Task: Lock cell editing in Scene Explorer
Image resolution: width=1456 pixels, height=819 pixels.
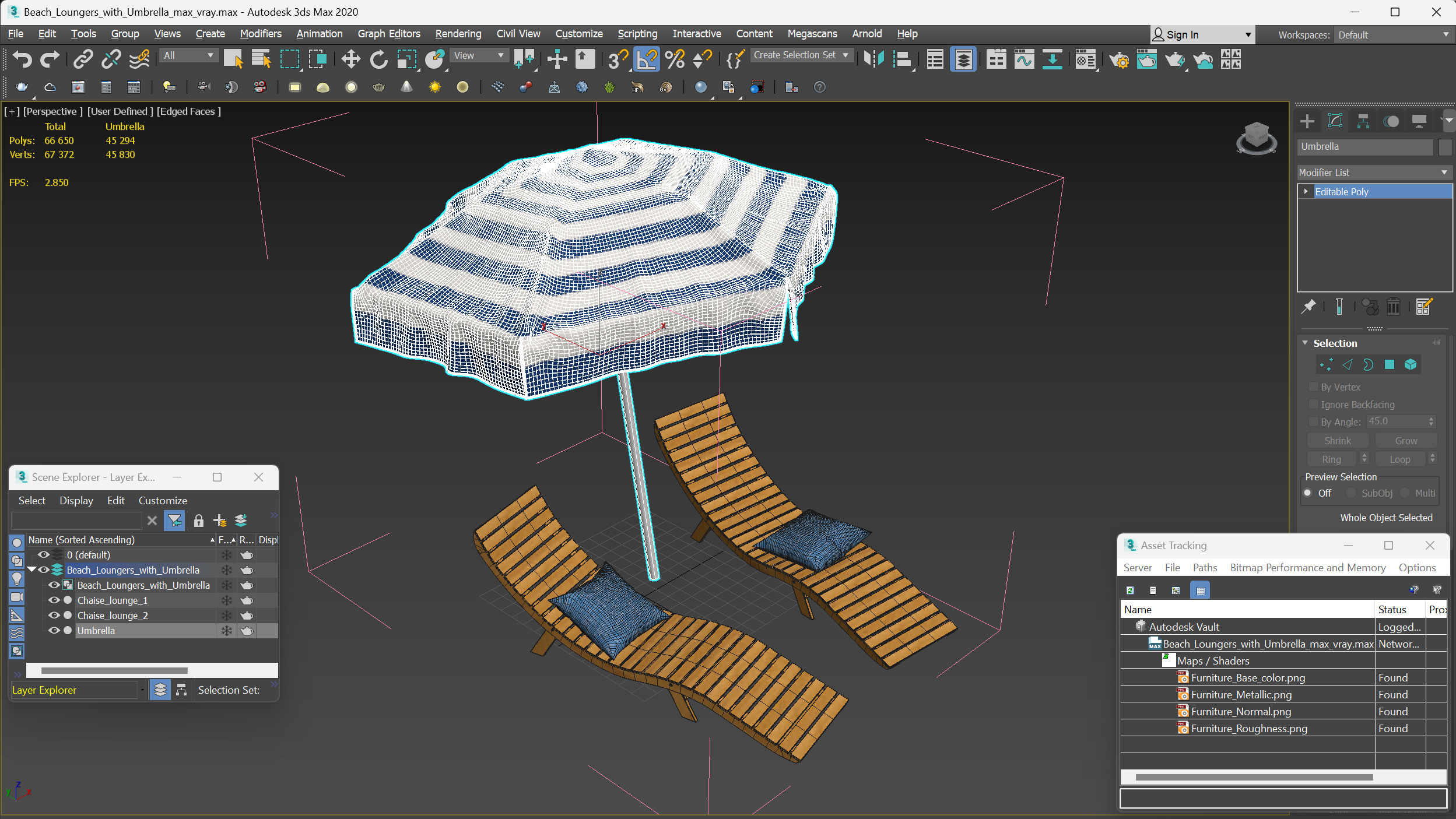Action: tap(198, 521)
